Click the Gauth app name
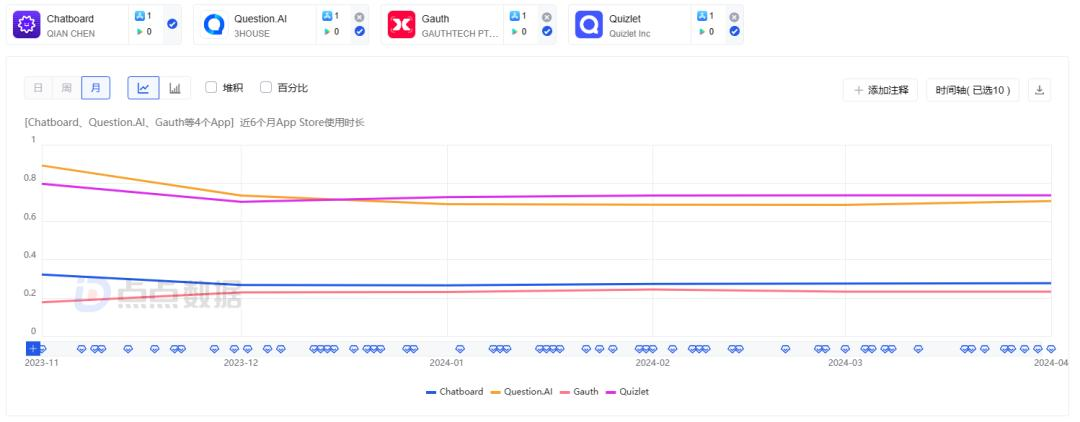 [435, 19]
